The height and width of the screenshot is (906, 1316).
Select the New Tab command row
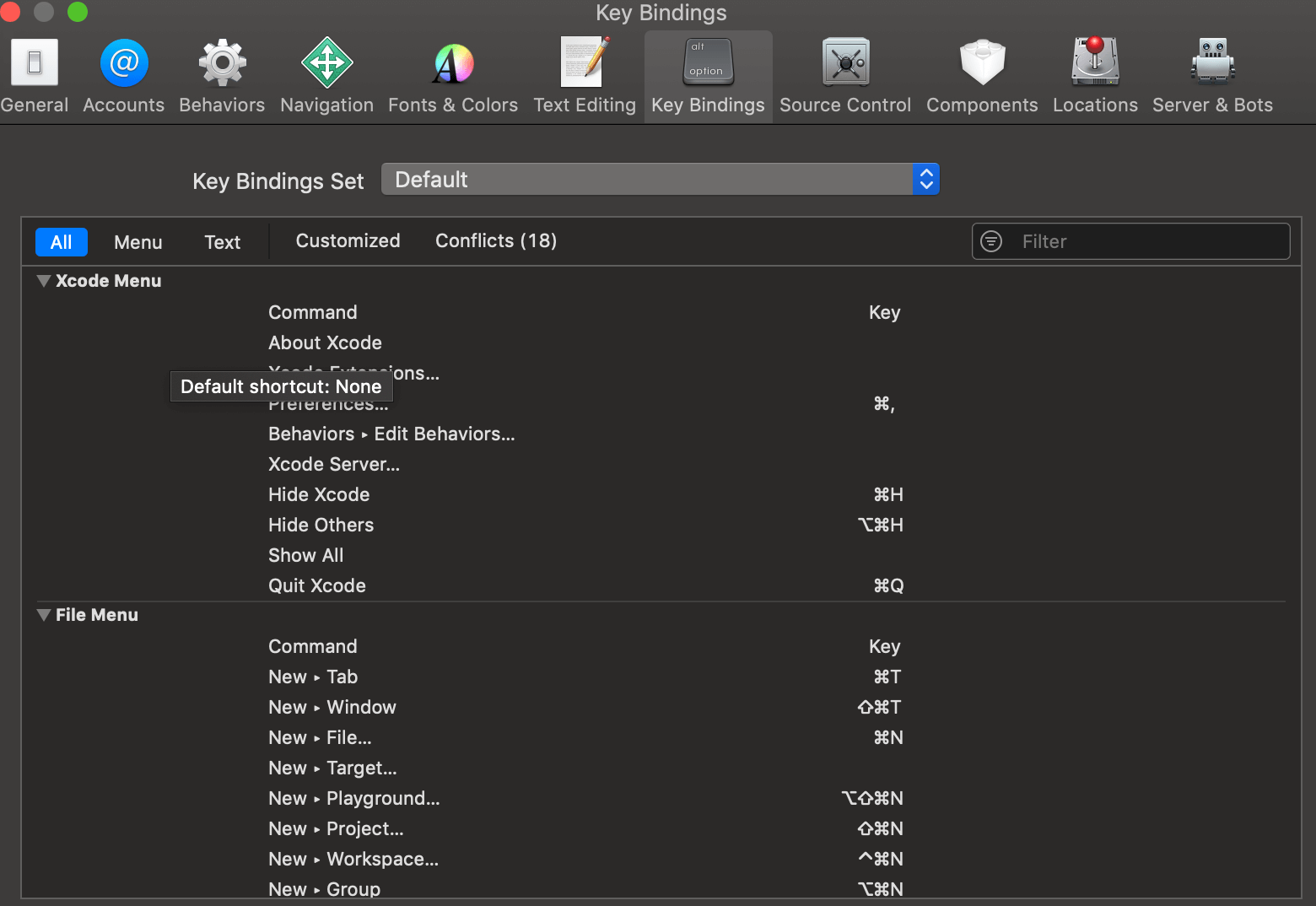[x=661, y=677]
